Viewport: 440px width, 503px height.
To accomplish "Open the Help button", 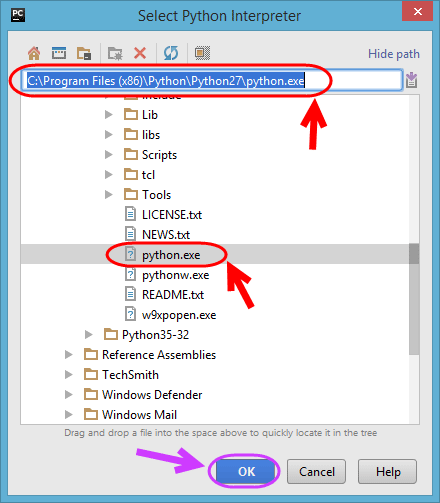I will pyautogui.click(x=387, y=471).
